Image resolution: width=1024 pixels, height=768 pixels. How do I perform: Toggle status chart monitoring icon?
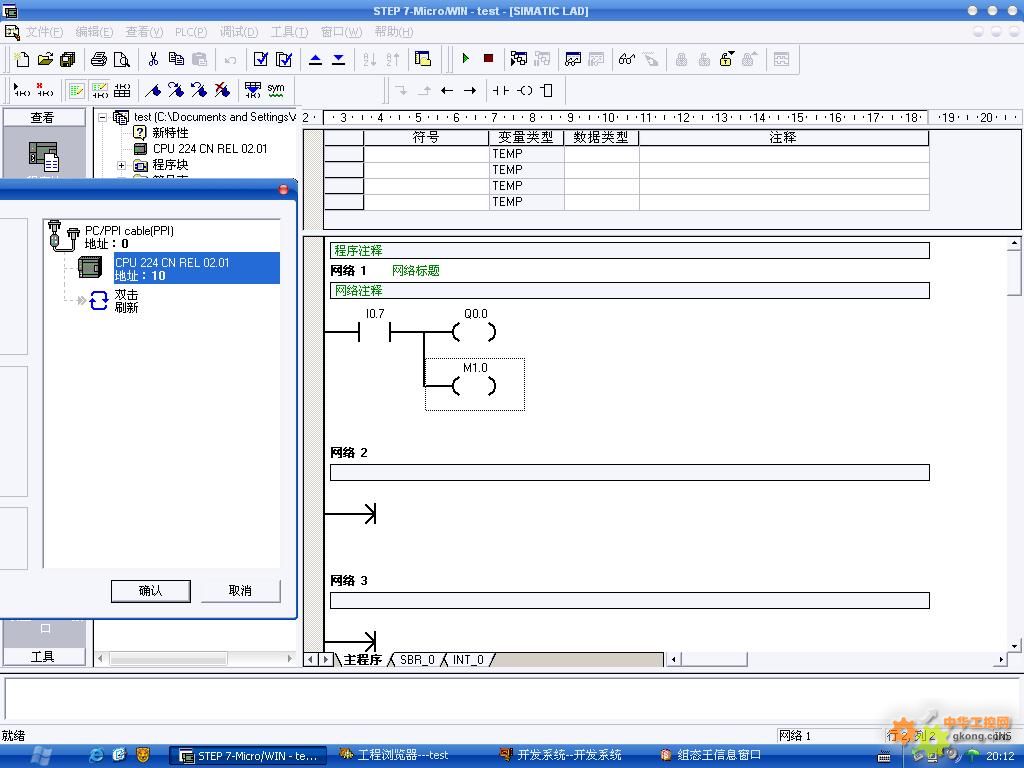(x=573, y=59)
